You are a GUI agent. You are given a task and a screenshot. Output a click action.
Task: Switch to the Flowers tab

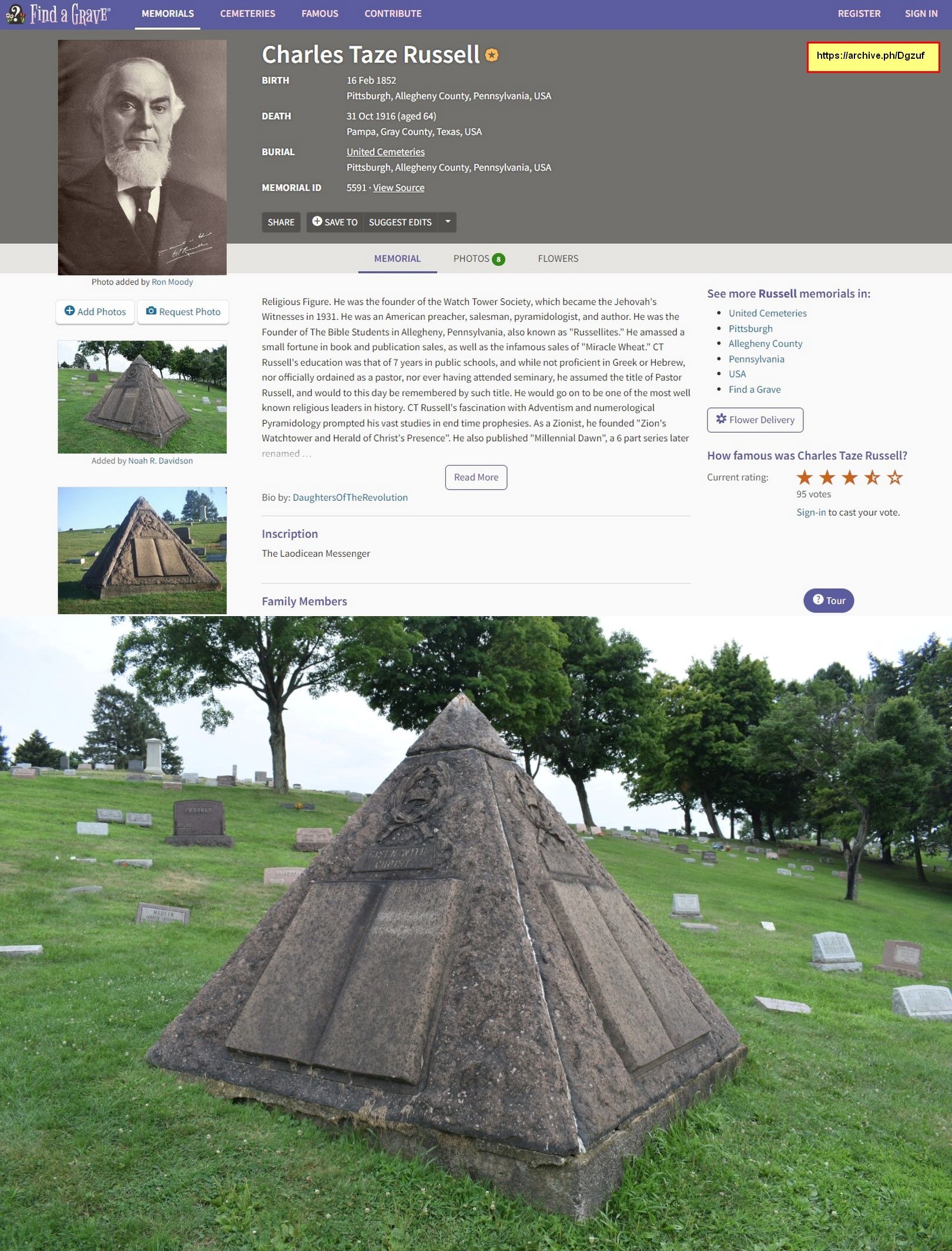pyautogui.click(x=558, y=259)
